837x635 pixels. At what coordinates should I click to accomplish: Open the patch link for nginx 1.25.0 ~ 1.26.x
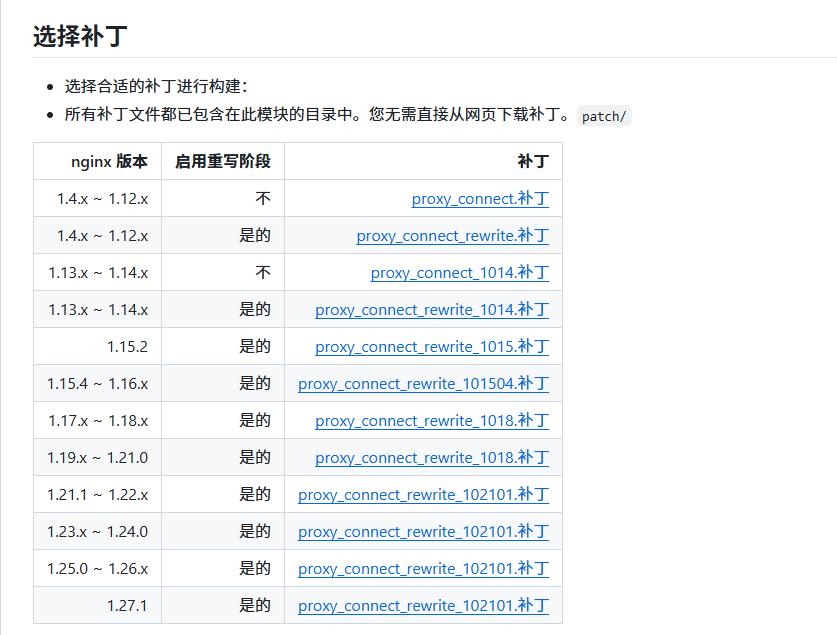point(423,569)
